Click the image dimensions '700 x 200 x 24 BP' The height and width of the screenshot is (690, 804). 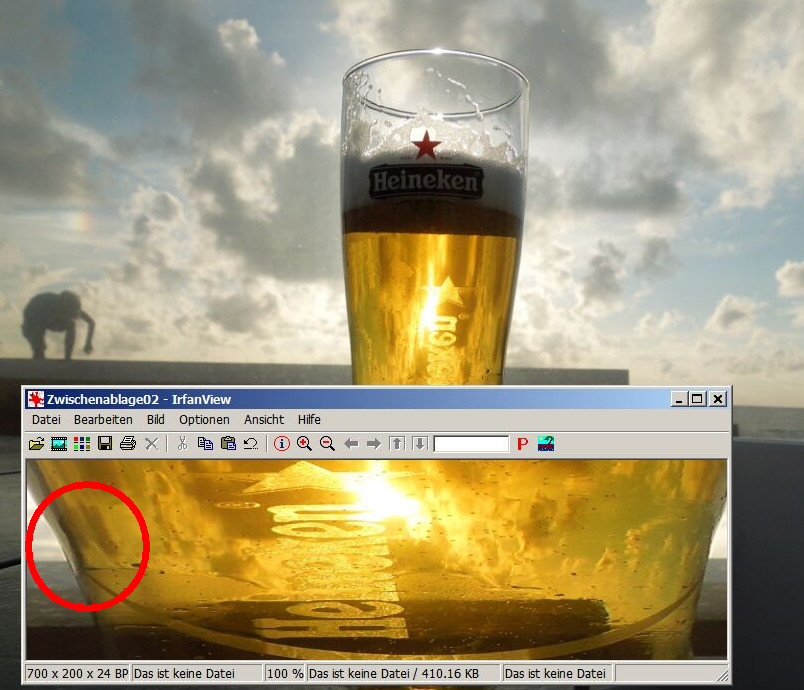(x=77, y=674)
